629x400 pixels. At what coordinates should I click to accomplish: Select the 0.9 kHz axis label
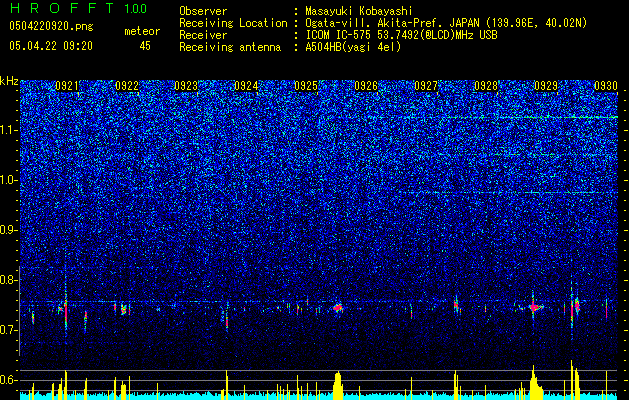[9, 230]
